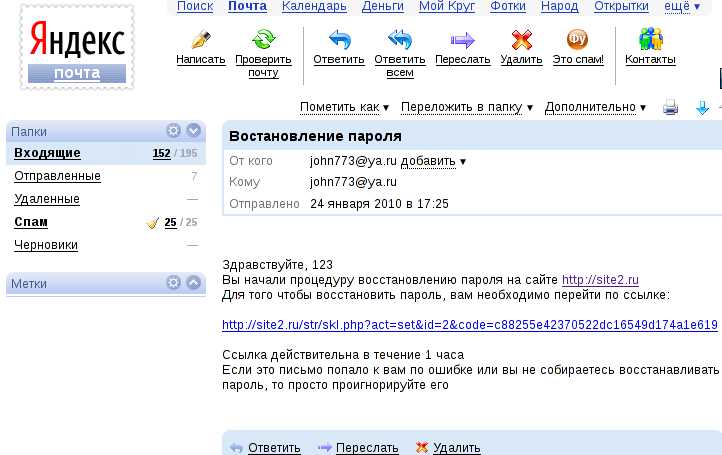Click sent date 24 января 2010
722x455 pixels.
point(379,204)
